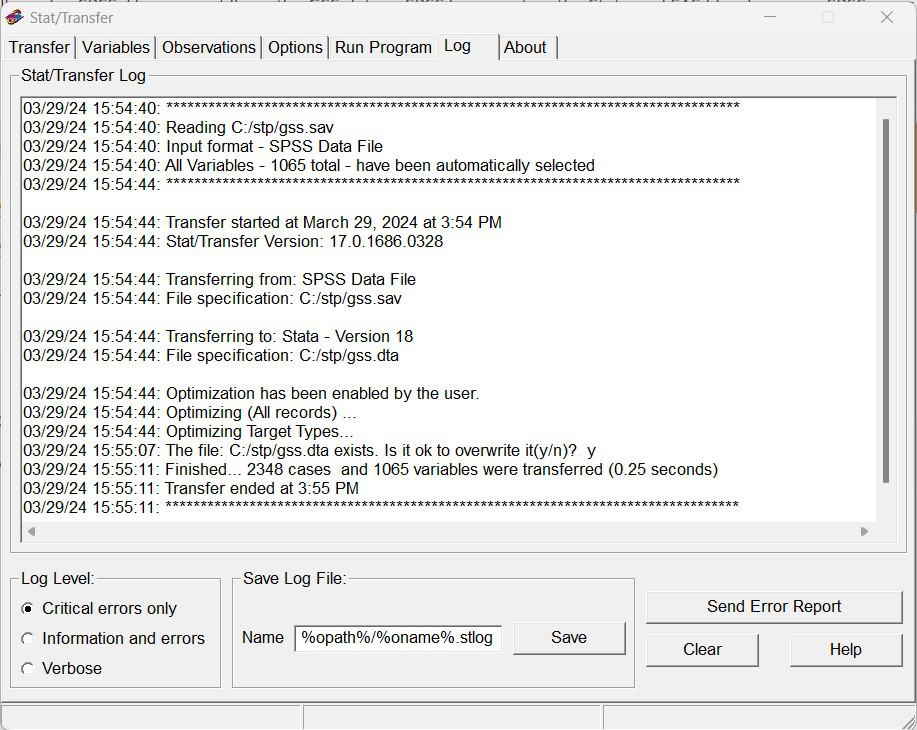Enable Verbose log level

pyautogui.click(x=61, y=668)
